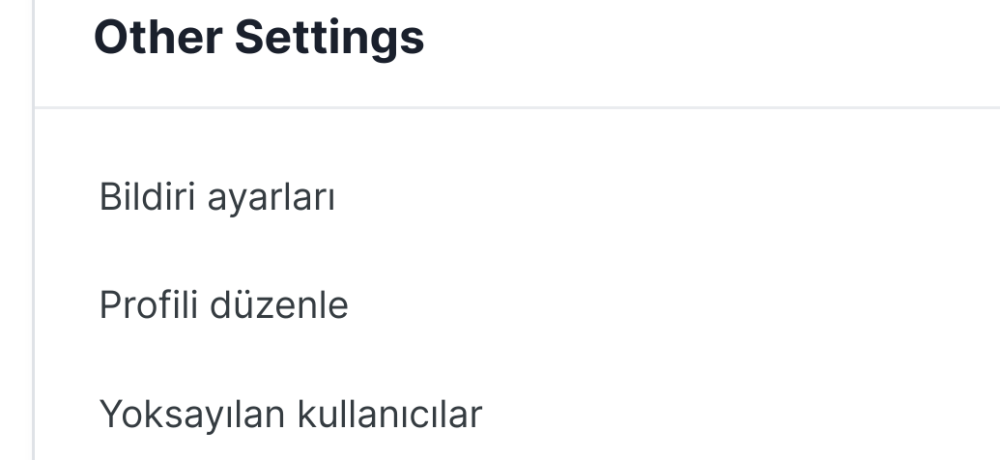Click the word "düzenle" in the settings list

[279, 305]
